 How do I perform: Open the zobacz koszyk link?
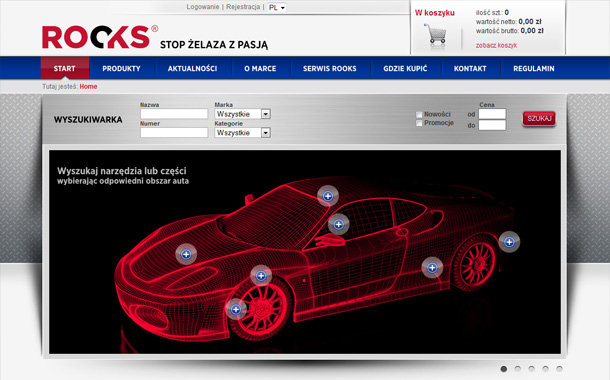(x=496, y=46)
